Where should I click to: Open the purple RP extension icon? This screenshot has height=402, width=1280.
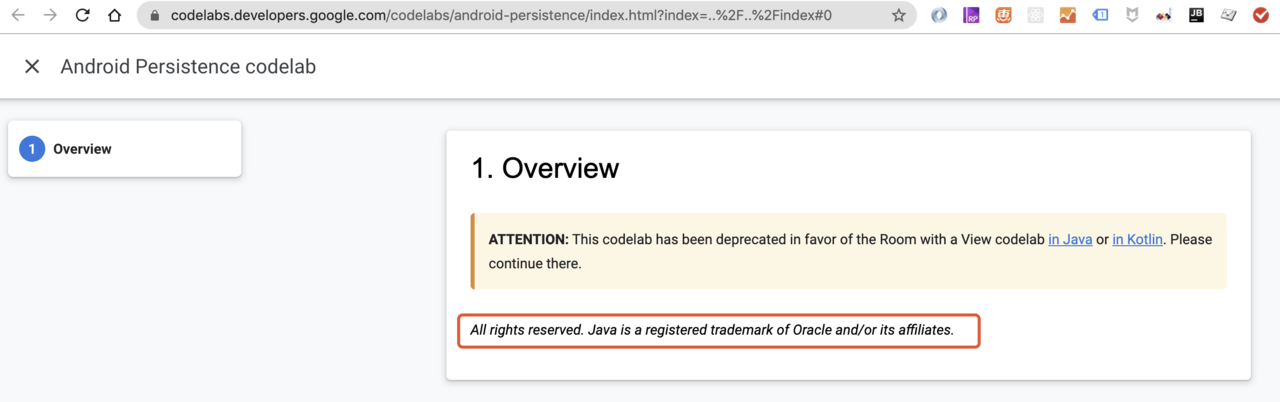pyautogui.click(x=971, y=16)
